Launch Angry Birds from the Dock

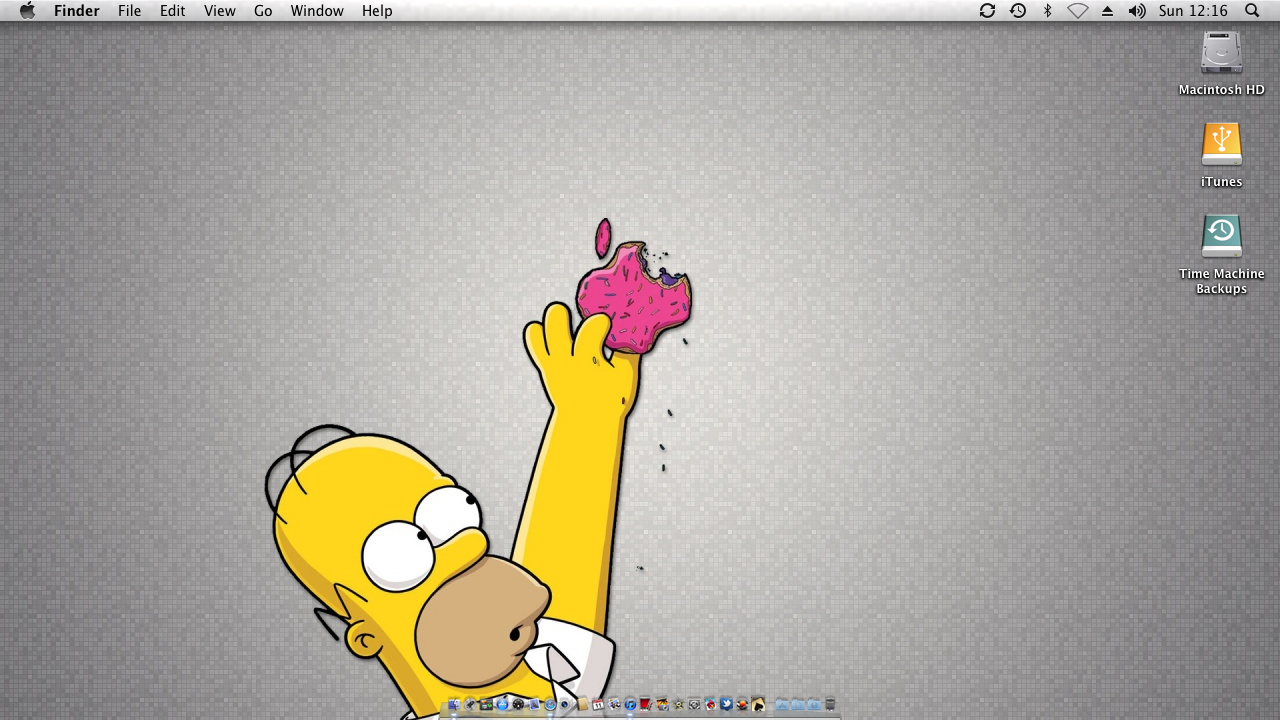click(710, 704)
